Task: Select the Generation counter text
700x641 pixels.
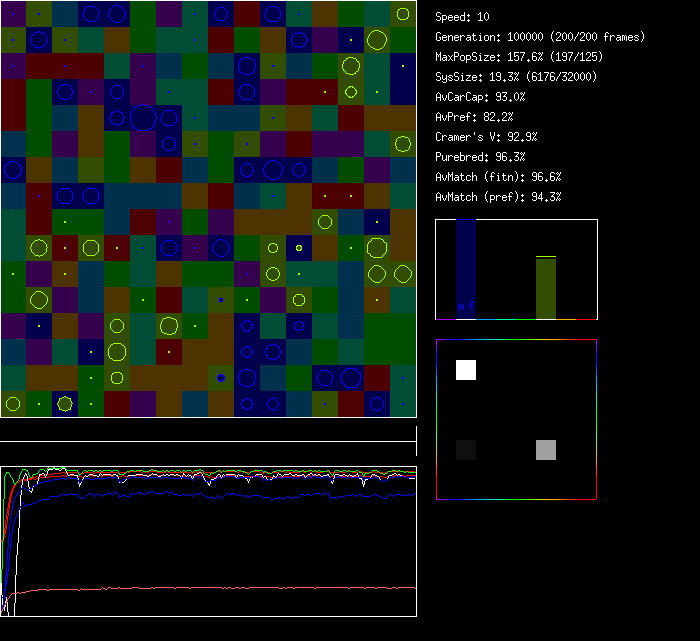Action: point(539,37)
